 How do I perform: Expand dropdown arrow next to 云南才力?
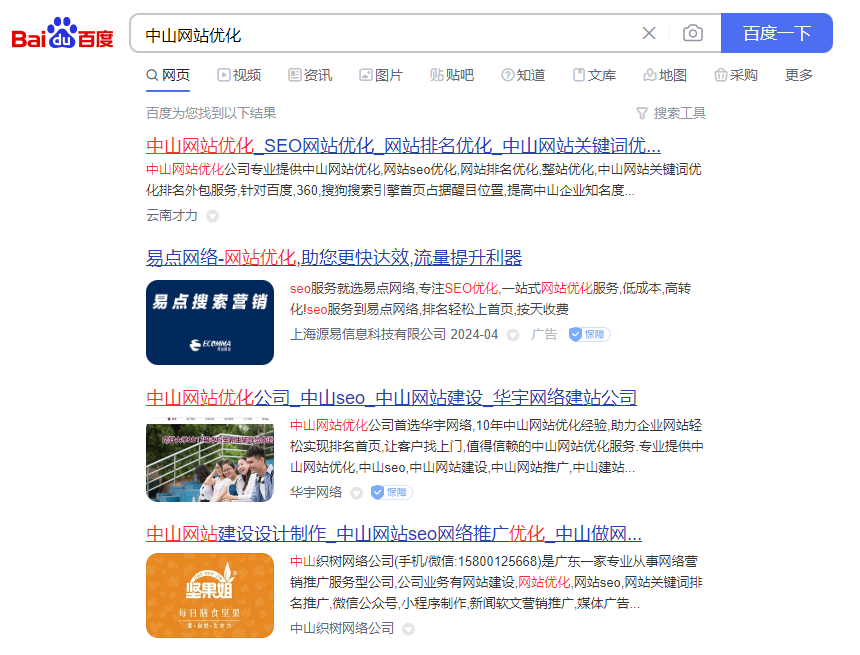(212, 216)
